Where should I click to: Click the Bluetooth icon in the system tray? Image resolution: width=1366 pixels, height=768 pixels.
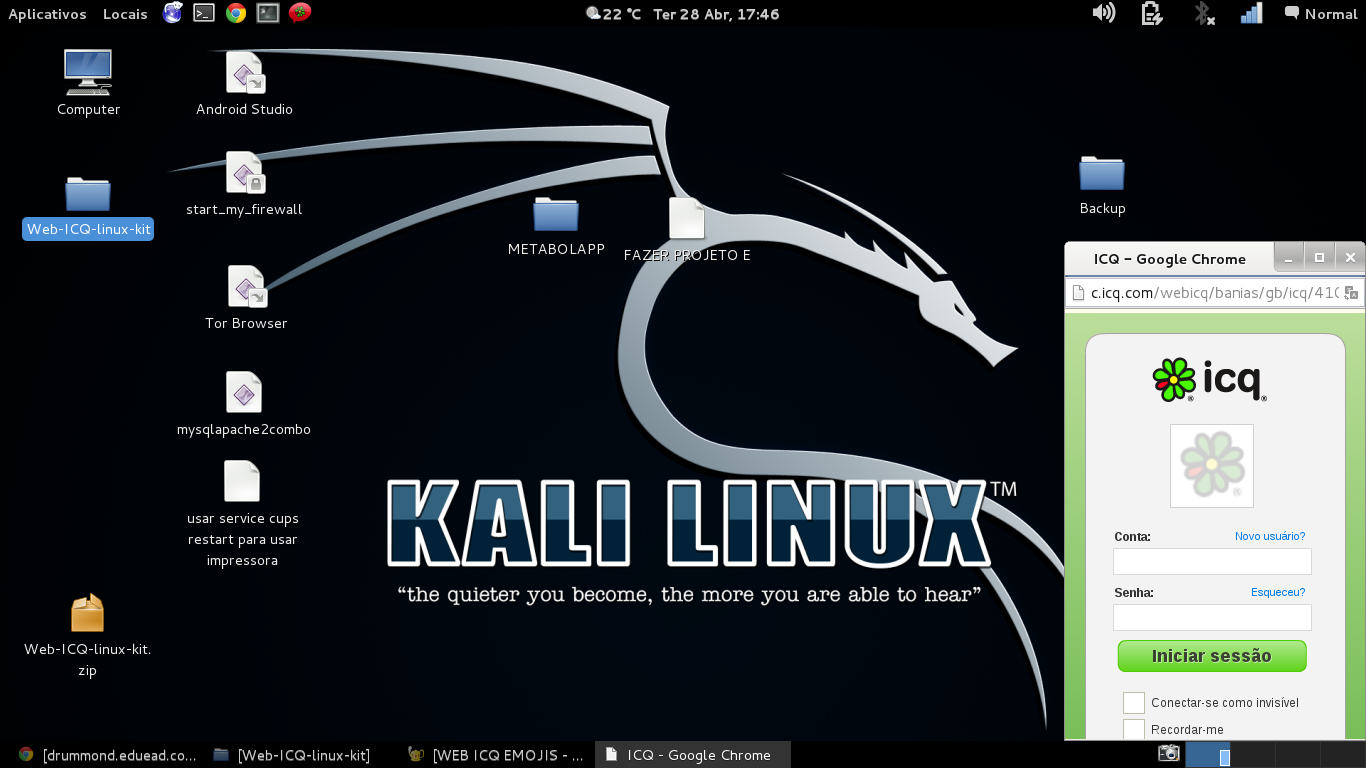[1203, 14]
